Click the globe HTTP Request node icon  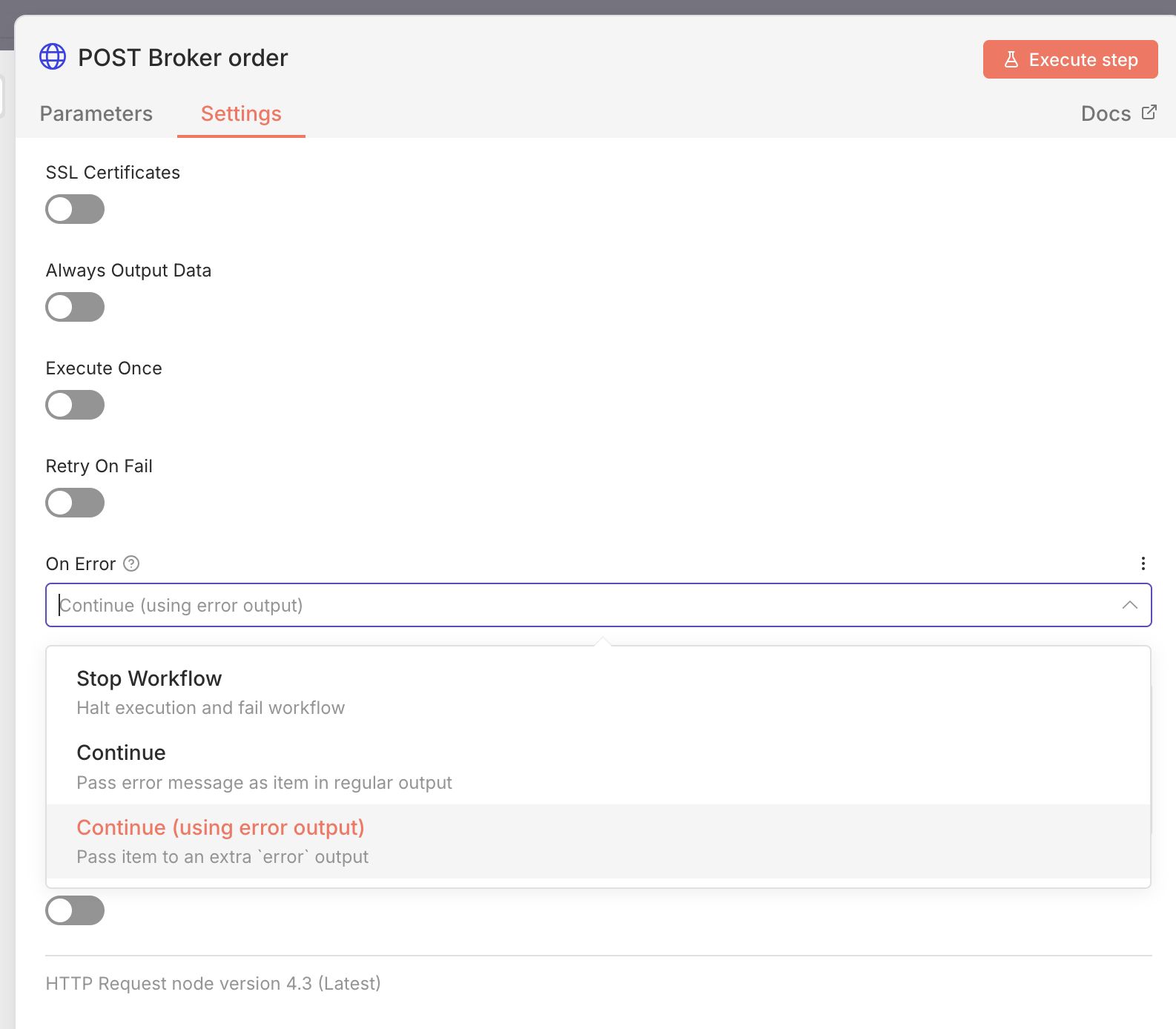point(53,56)
